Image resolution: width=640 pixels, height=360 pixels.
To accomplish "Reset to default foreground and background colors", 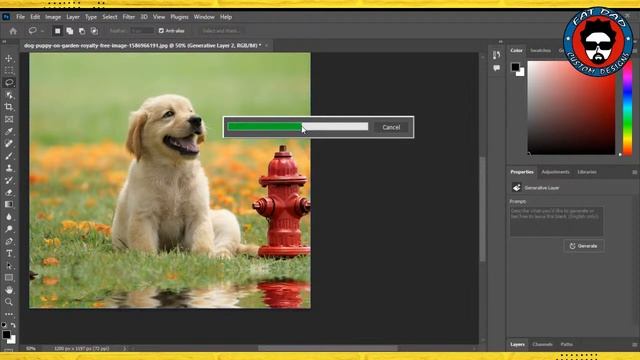I will tap(4, 325).
